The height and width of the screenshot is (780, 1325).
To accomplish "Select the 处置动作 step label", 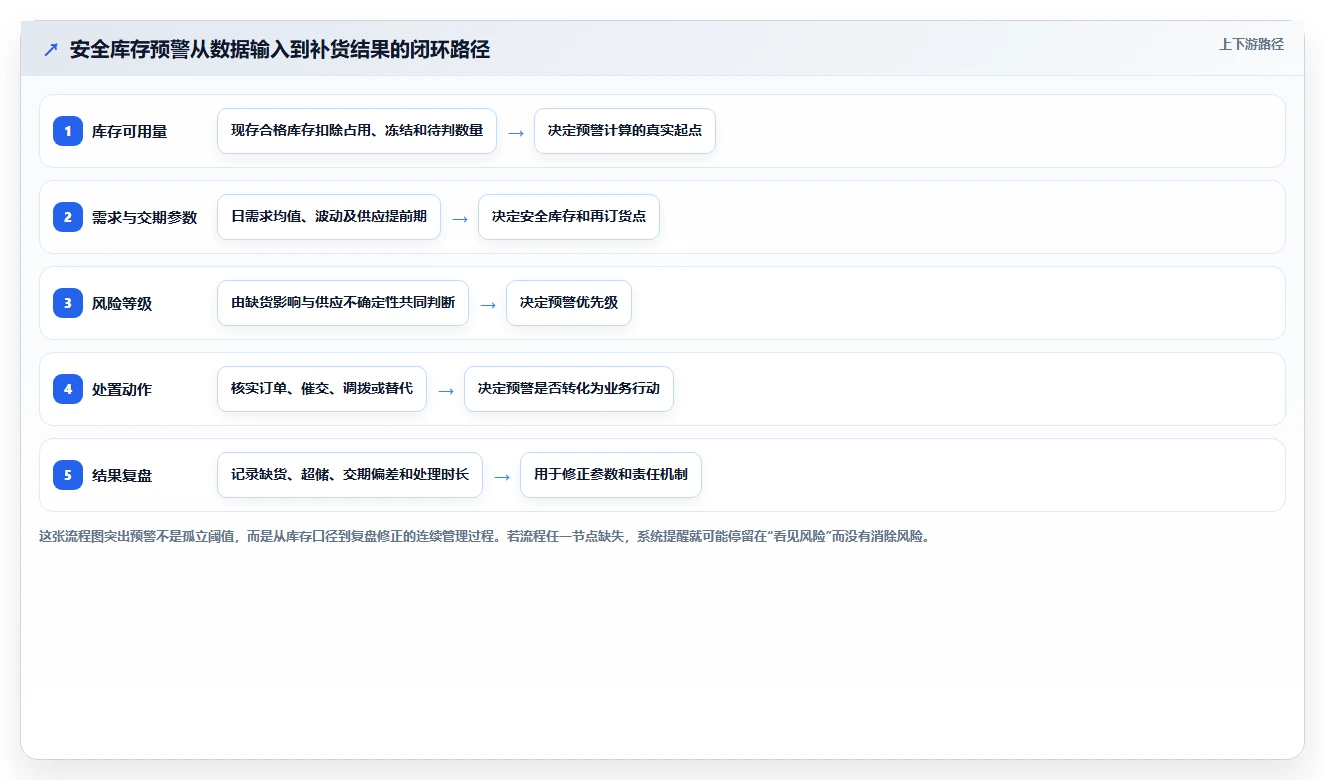I will tap(122, 389).
